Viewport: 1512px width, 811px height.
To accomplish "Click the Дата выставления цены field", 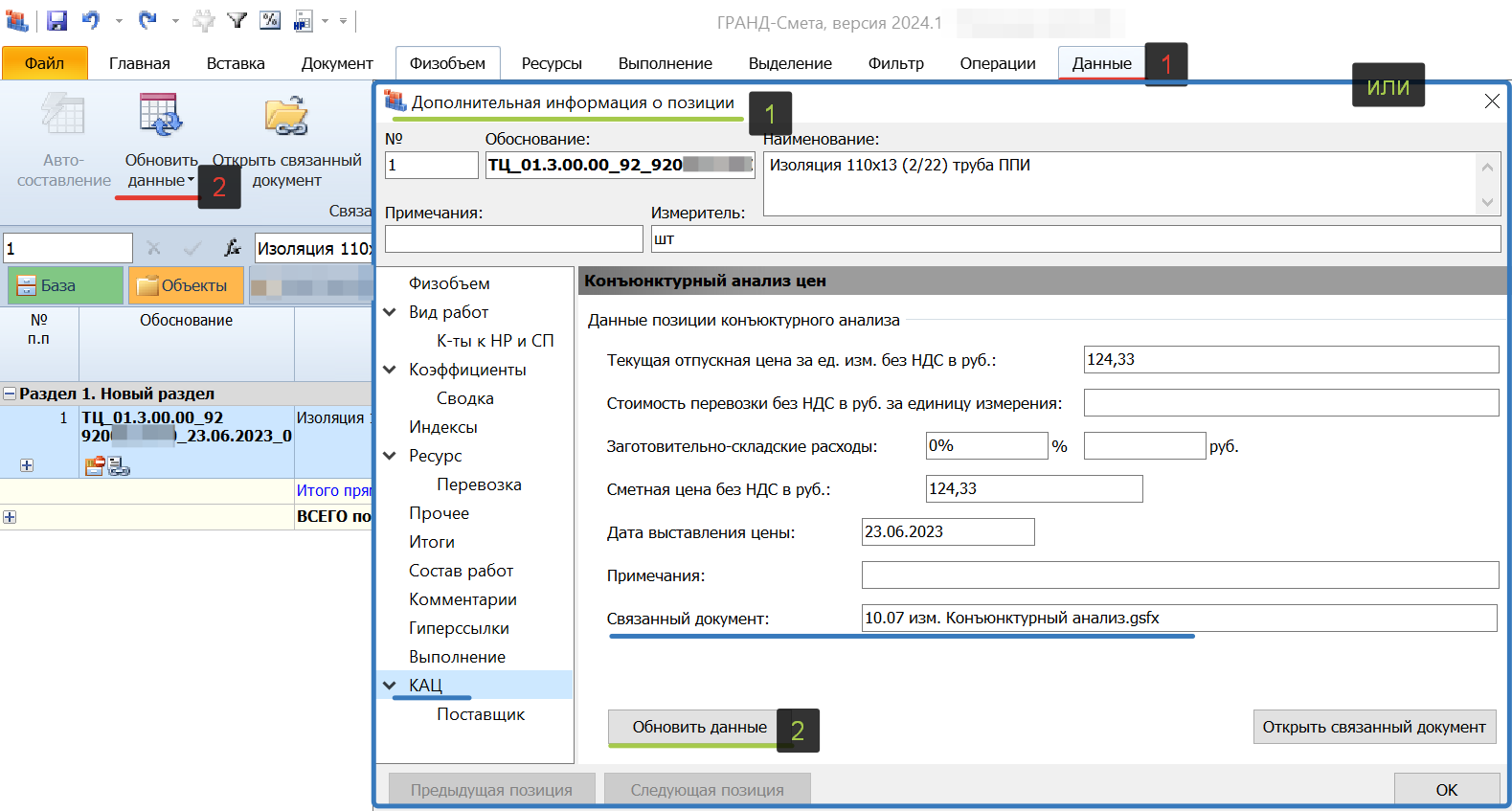I will [x=948, y=532].
